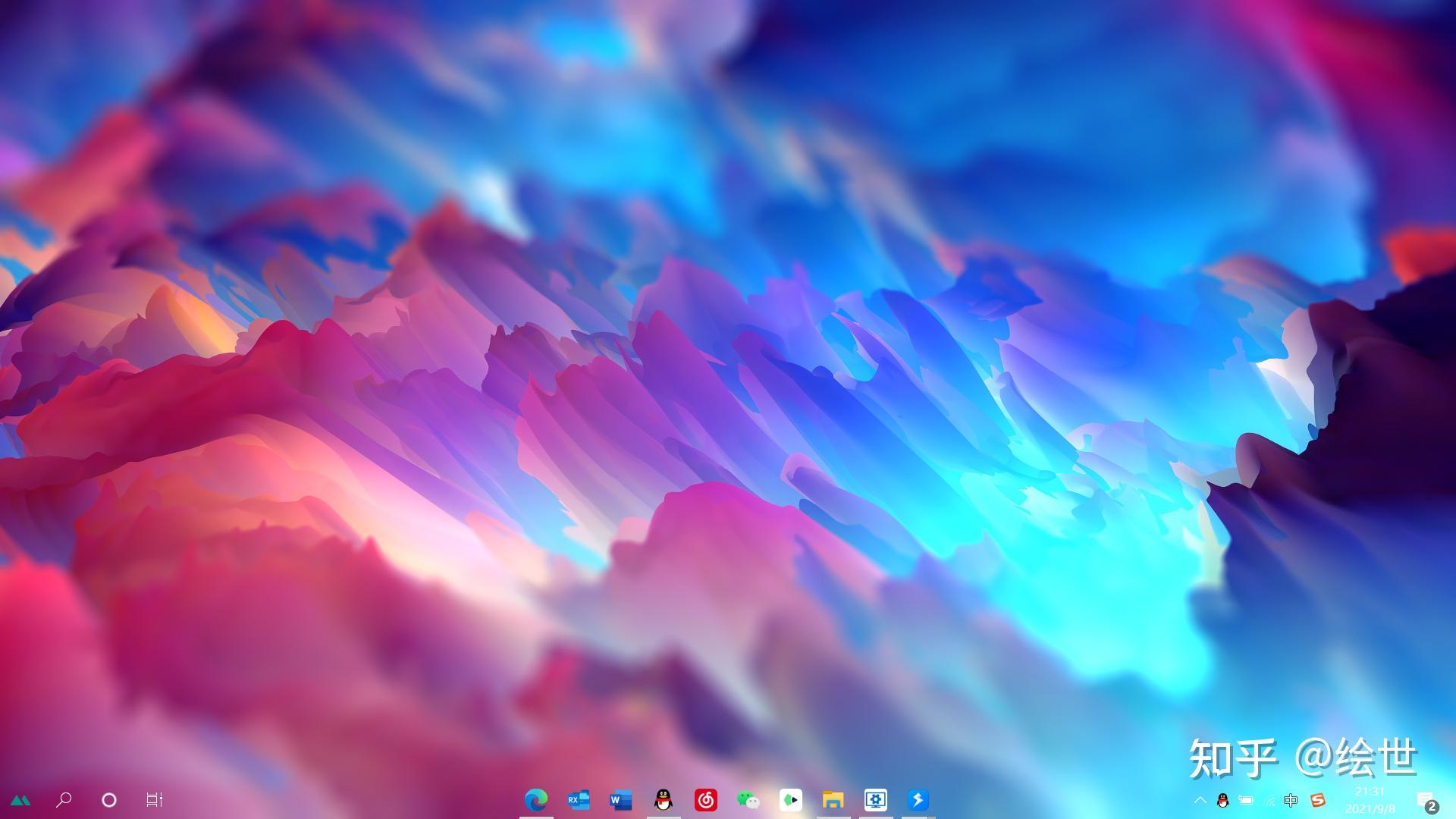Open Microsoft Word from the taskbar
This screenshot has width=1456, height=819.
pos(620,800)
